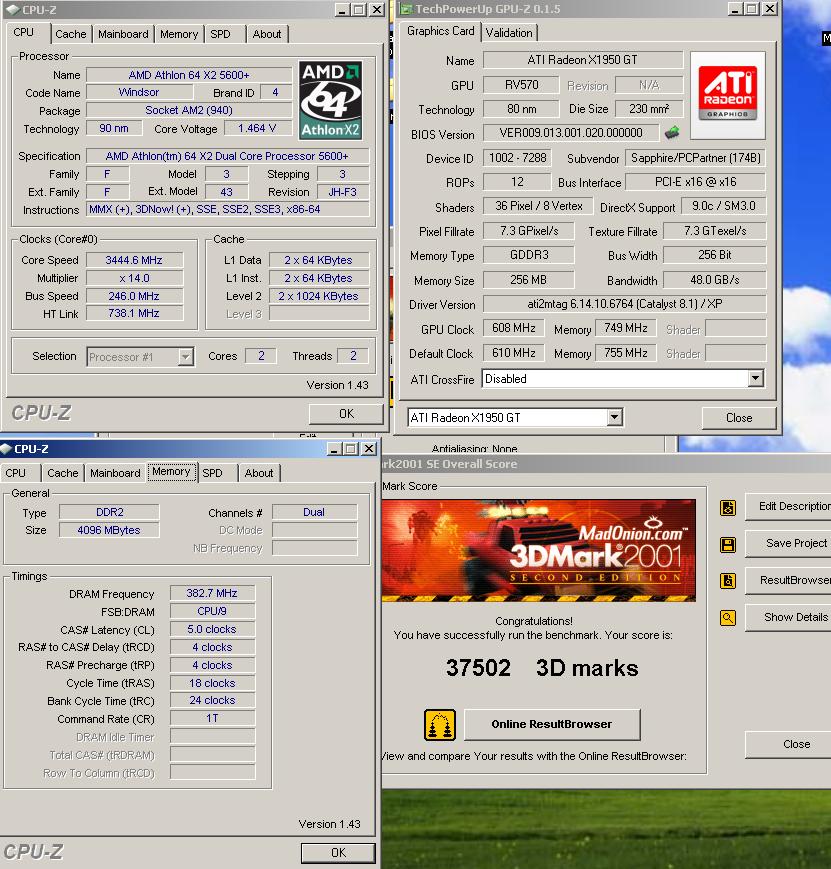Open Memory tab in top CPU-Z window
Viewport: 831px width, 869px height.
coord(179,34)
